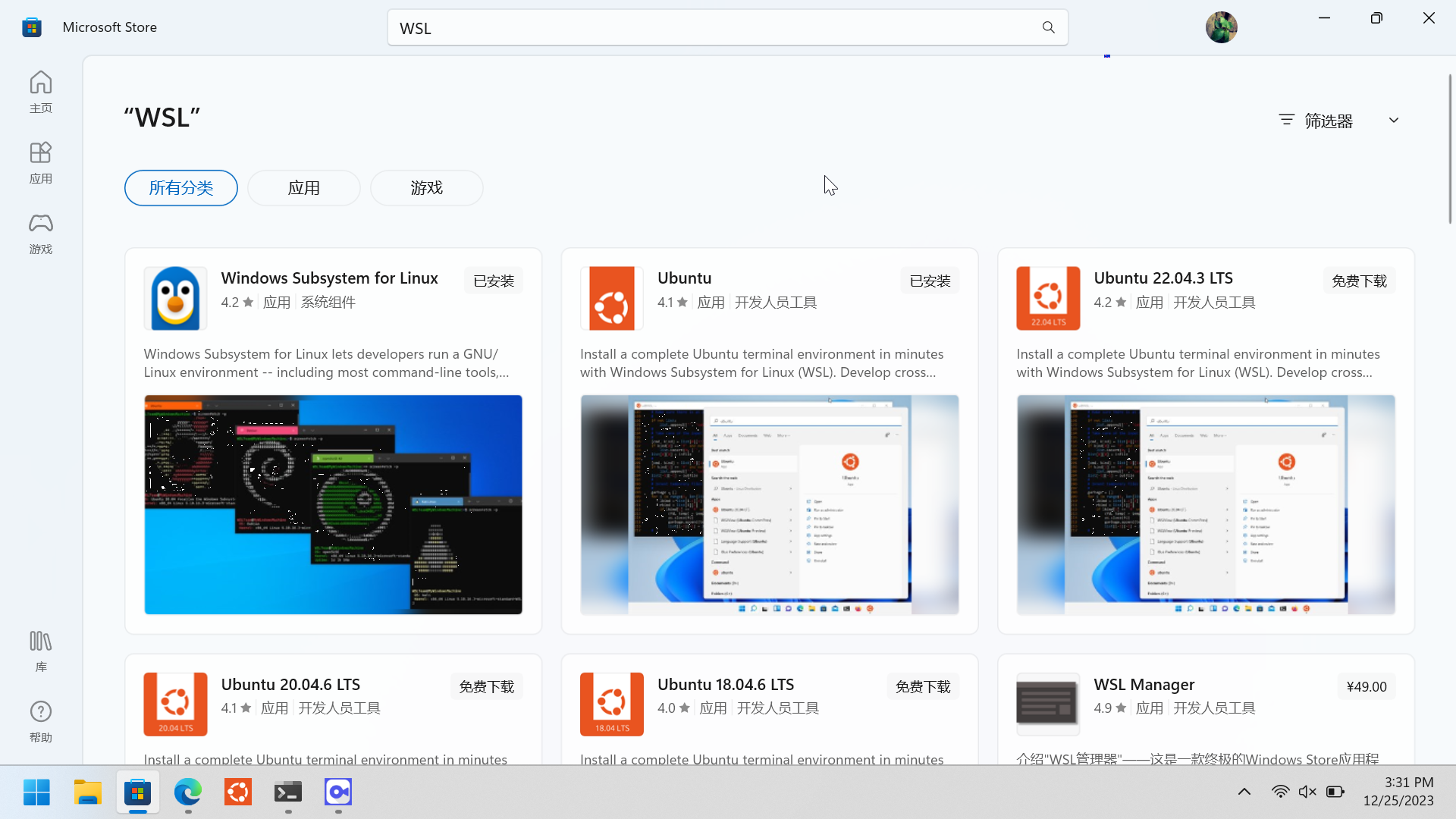Click the Microsoft Store taskbar icon
1456x819 pixels.
pos(137,792)
